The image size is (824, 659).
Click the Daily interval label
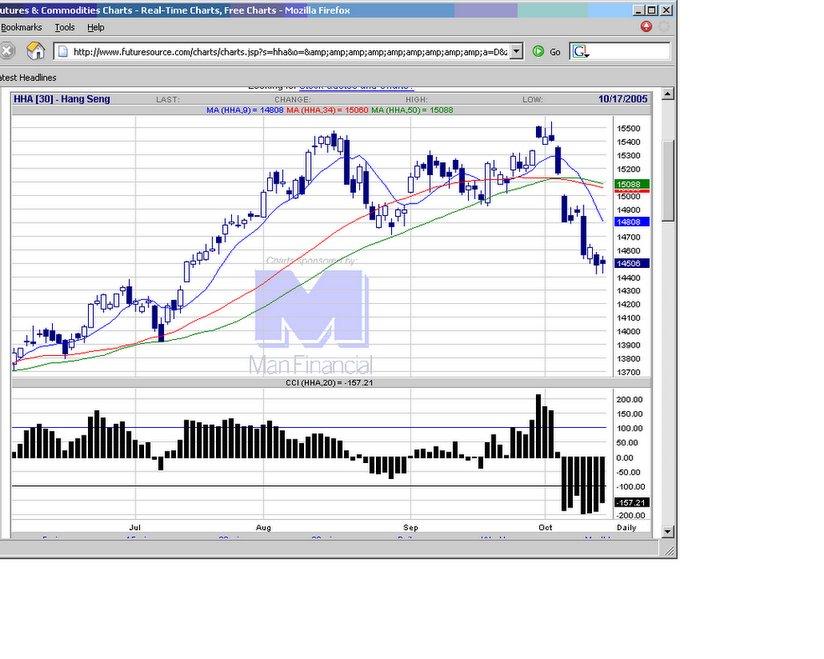(x=626, y=527)
